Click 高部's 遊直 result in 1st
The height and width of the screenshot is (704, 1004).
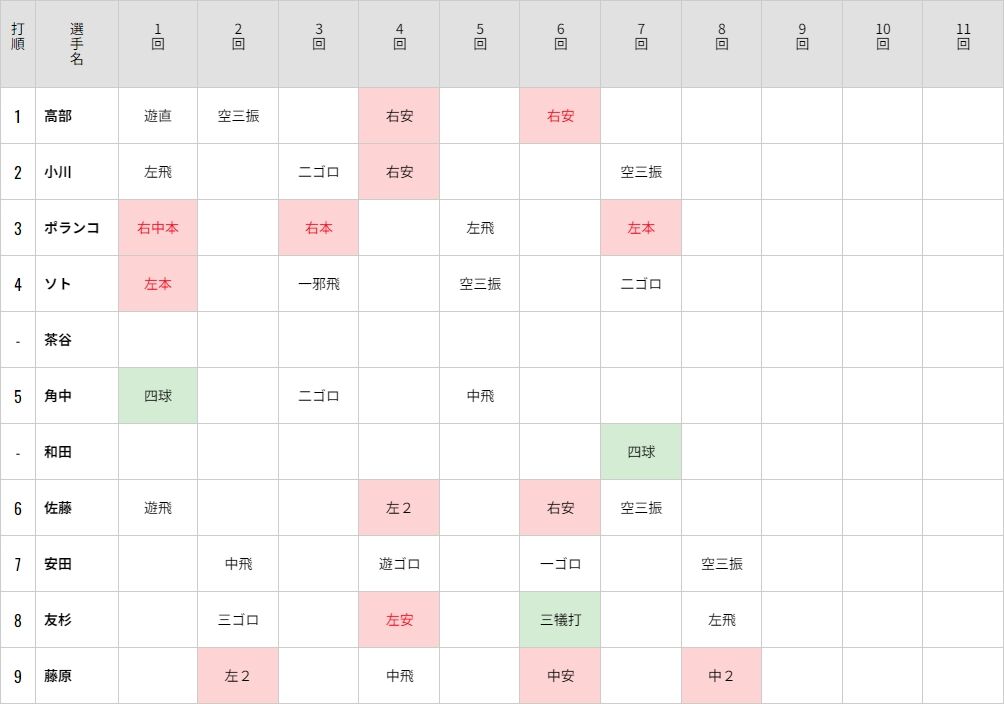[158, 116]
